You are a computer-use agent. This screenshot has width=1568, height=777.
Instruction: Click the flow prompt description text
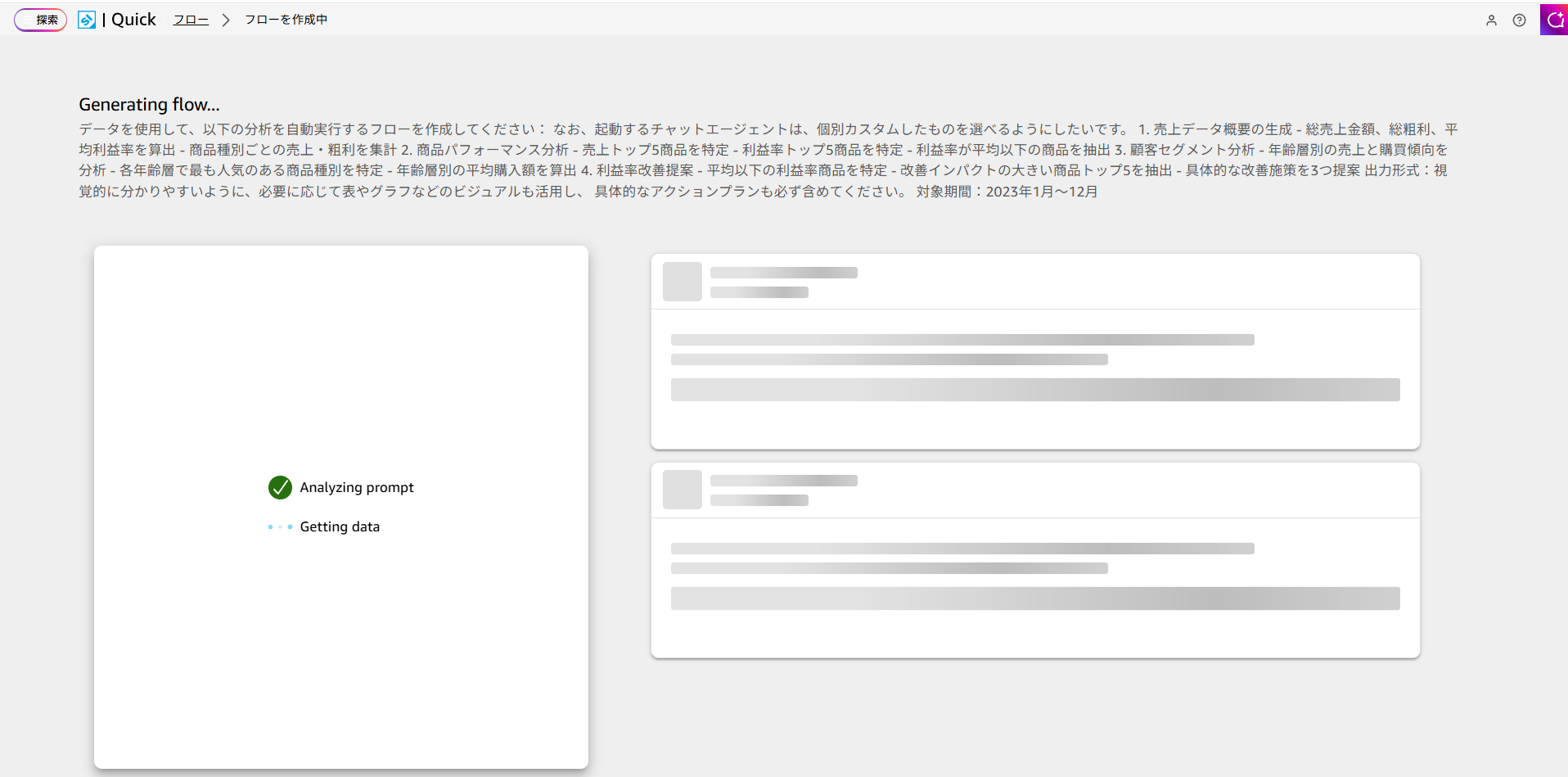coord(768,160)
